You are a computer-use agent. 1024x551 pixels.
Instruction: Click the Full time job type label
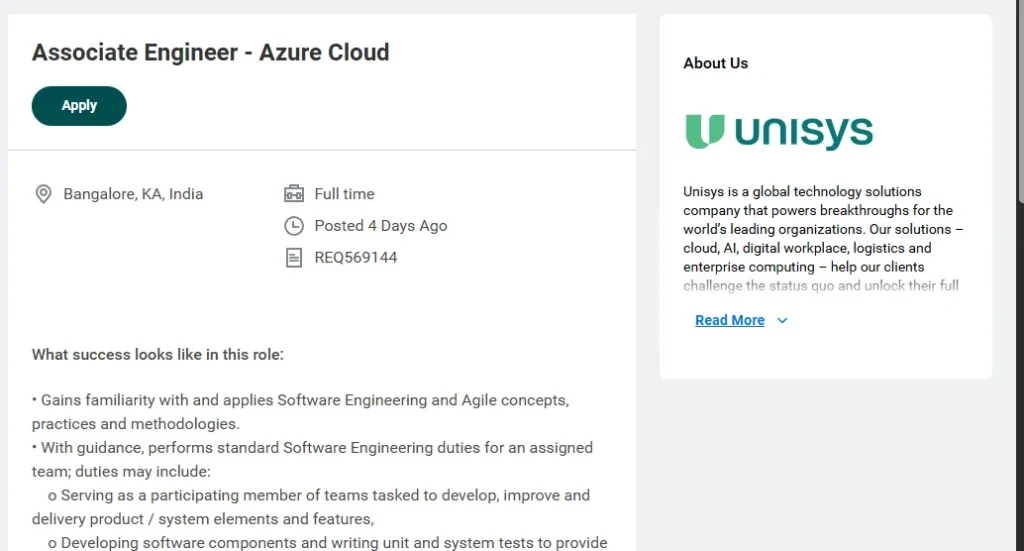(344, 194)
